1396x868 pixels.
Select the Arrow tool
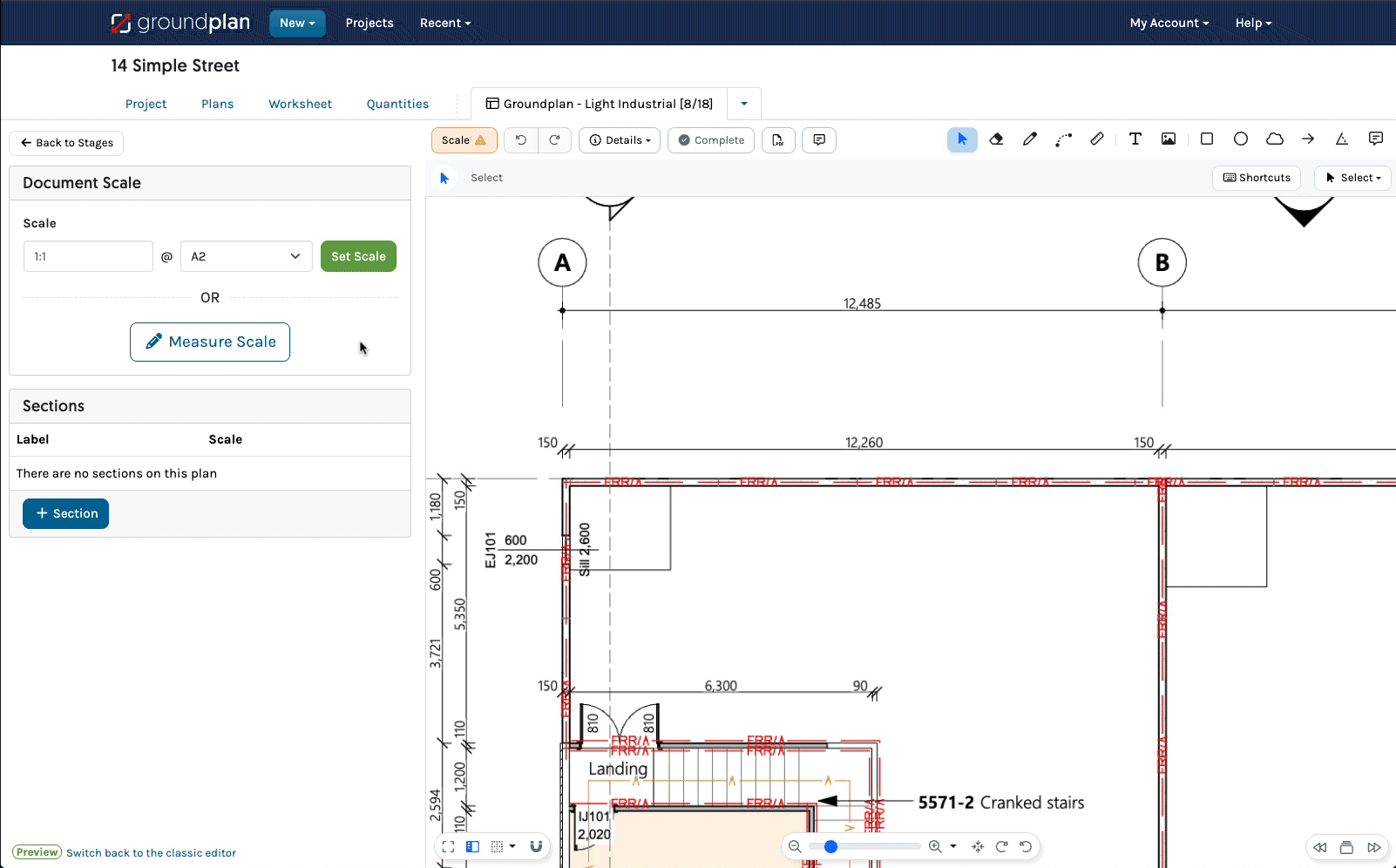[1308, 139]
